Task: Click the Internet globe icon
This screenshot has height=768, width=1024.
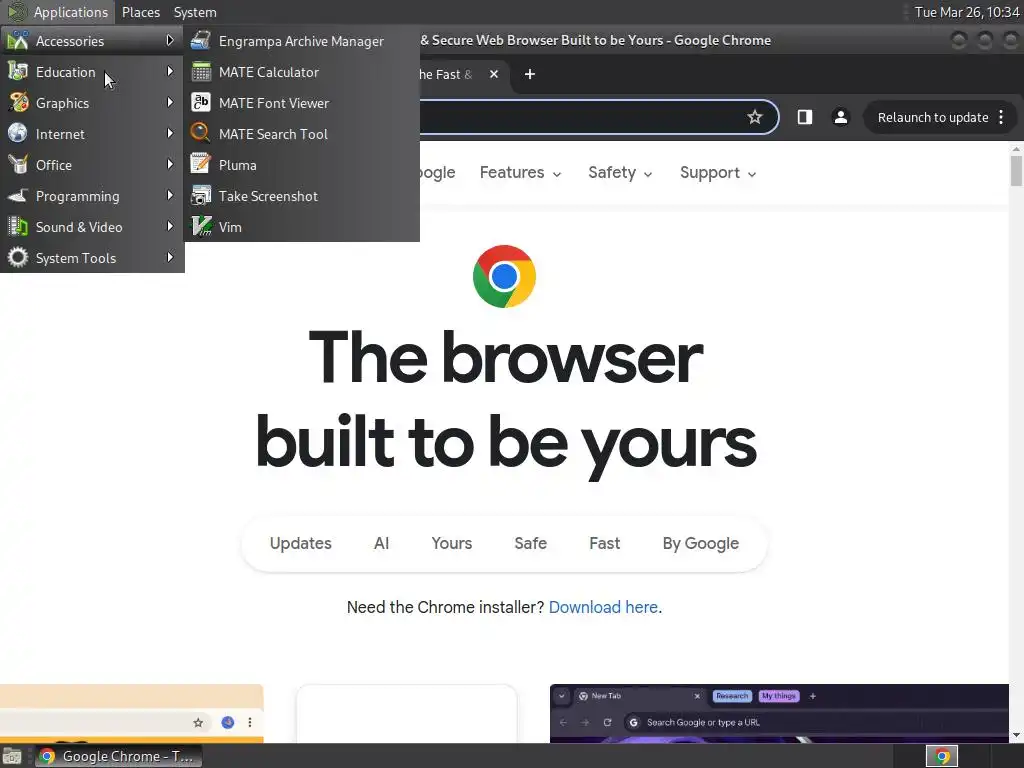Action: 18,133
